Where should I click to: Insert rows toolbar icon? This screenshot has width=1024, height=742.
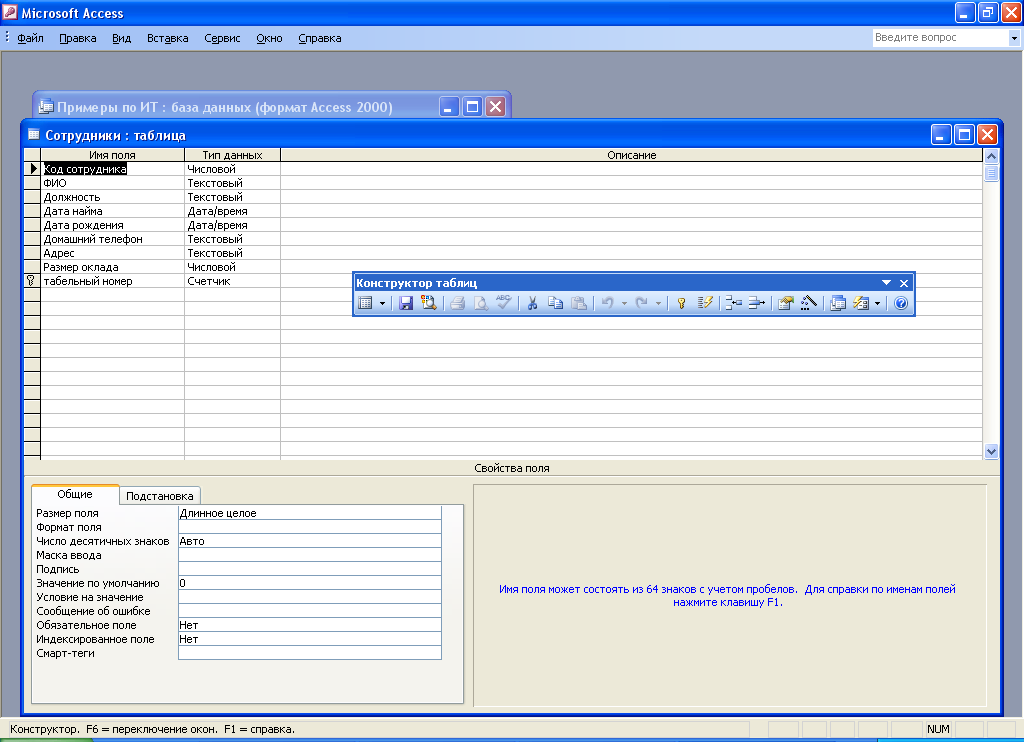[733, 303]
